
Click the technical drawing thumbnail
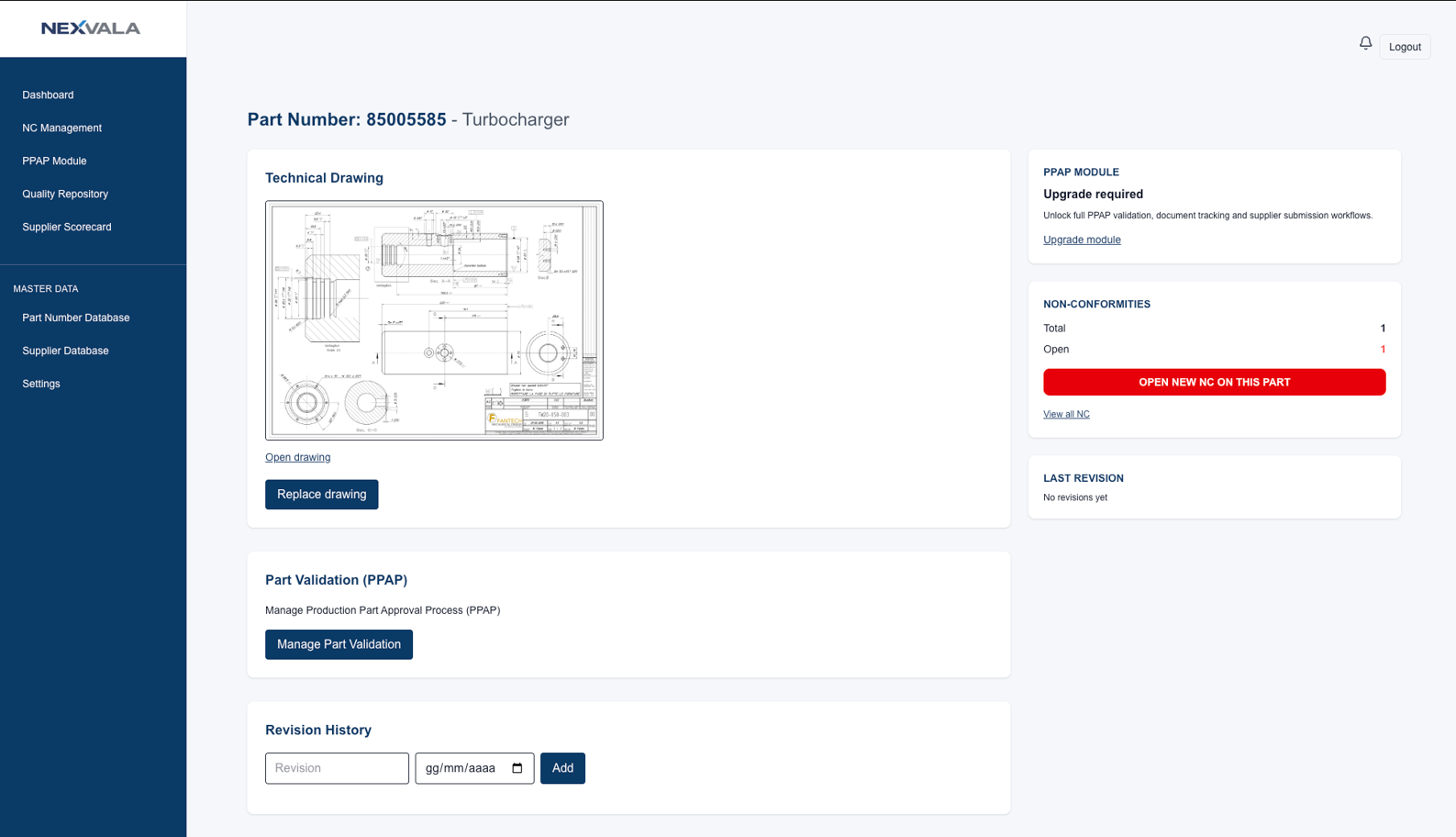pos(434,320)
